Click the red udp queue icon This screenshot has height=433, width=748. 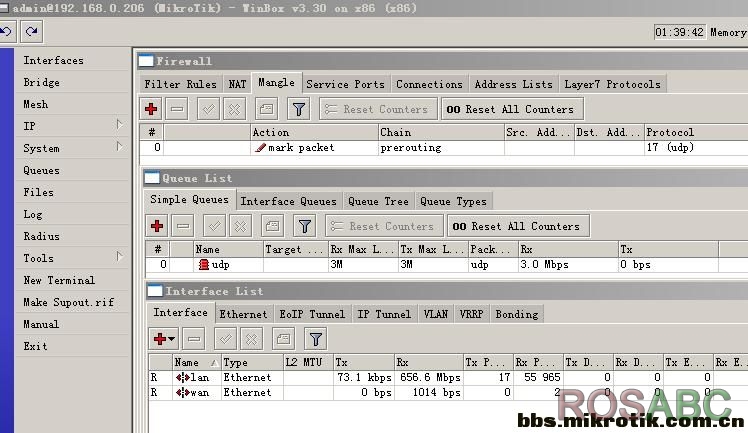click(204, 264)
